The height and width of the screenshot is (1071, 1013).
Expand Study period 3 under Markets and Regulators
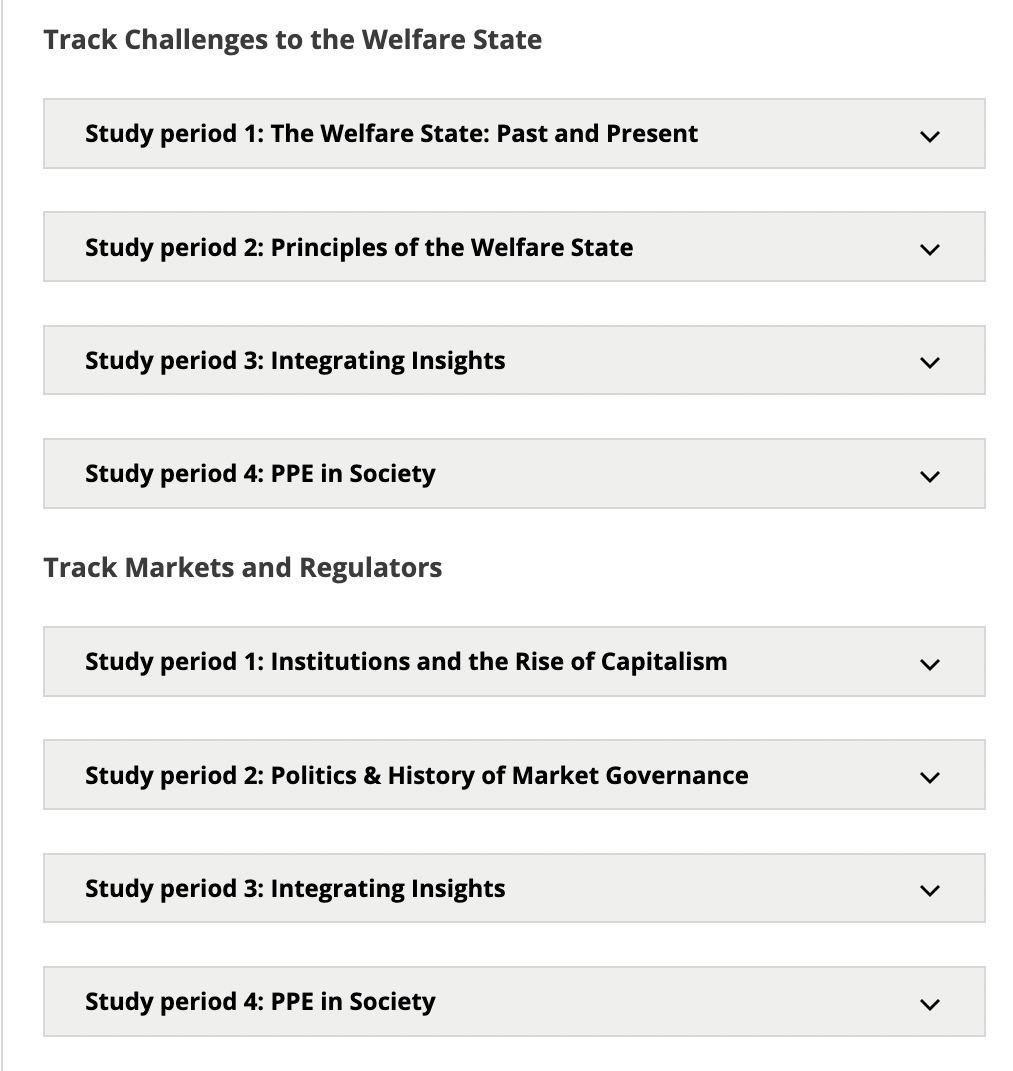tap(295, 888)
